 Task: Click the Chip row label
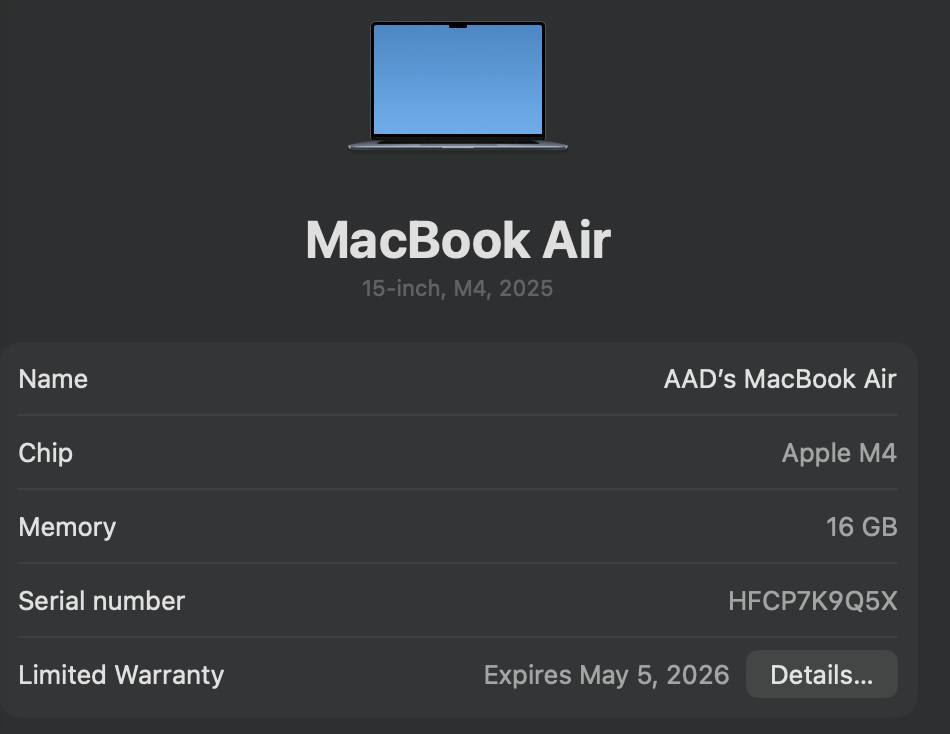pos(46,453)
